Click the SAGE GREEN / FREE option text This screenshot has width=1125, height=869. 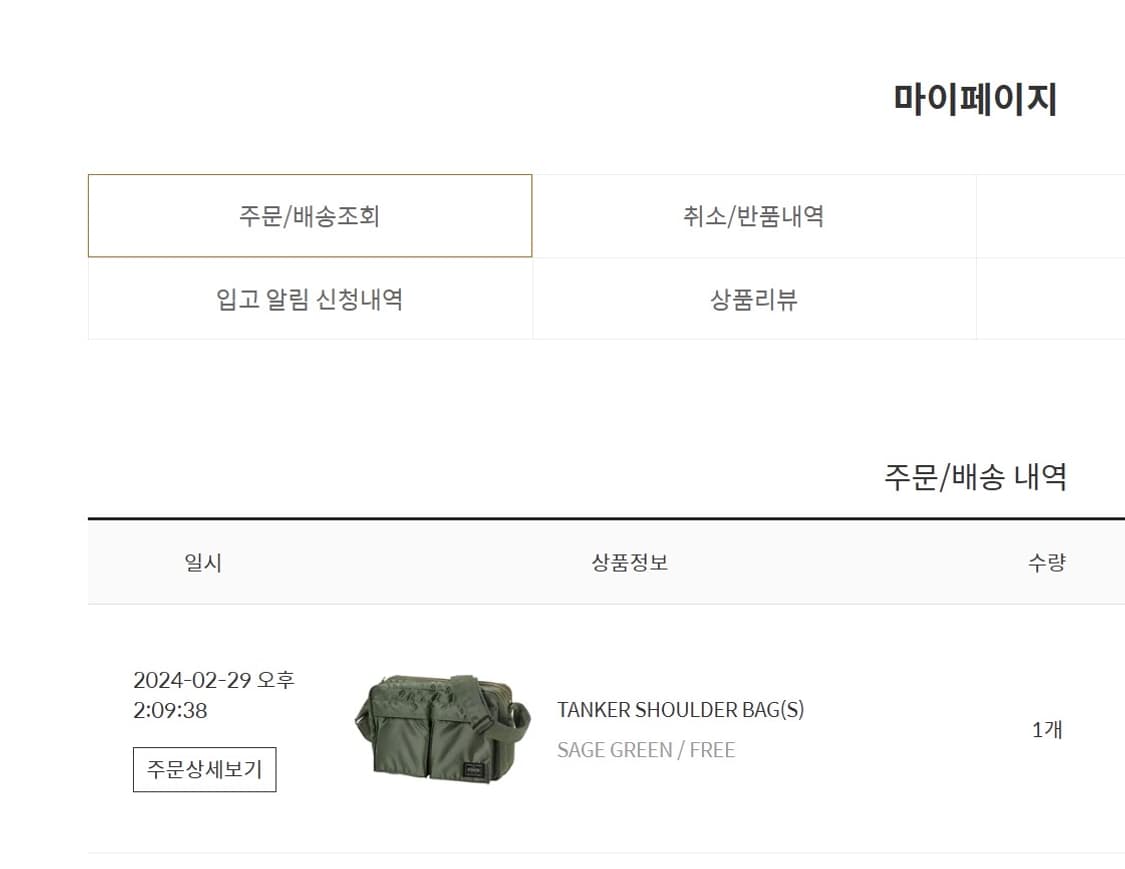(646, 750)
